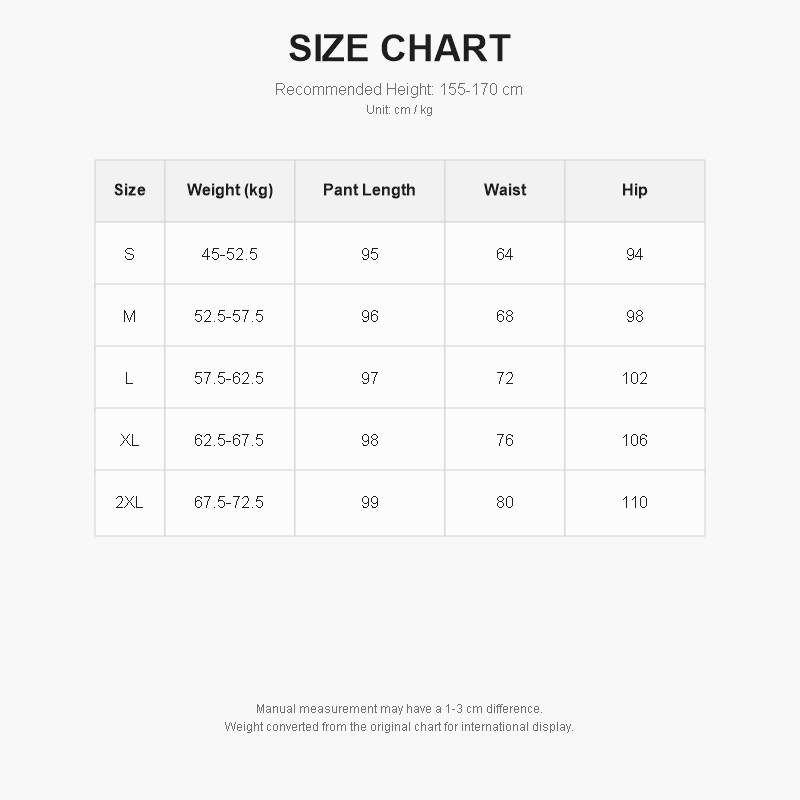Click the hip value 106
800x800 pixels.
[x=635, y=440]
